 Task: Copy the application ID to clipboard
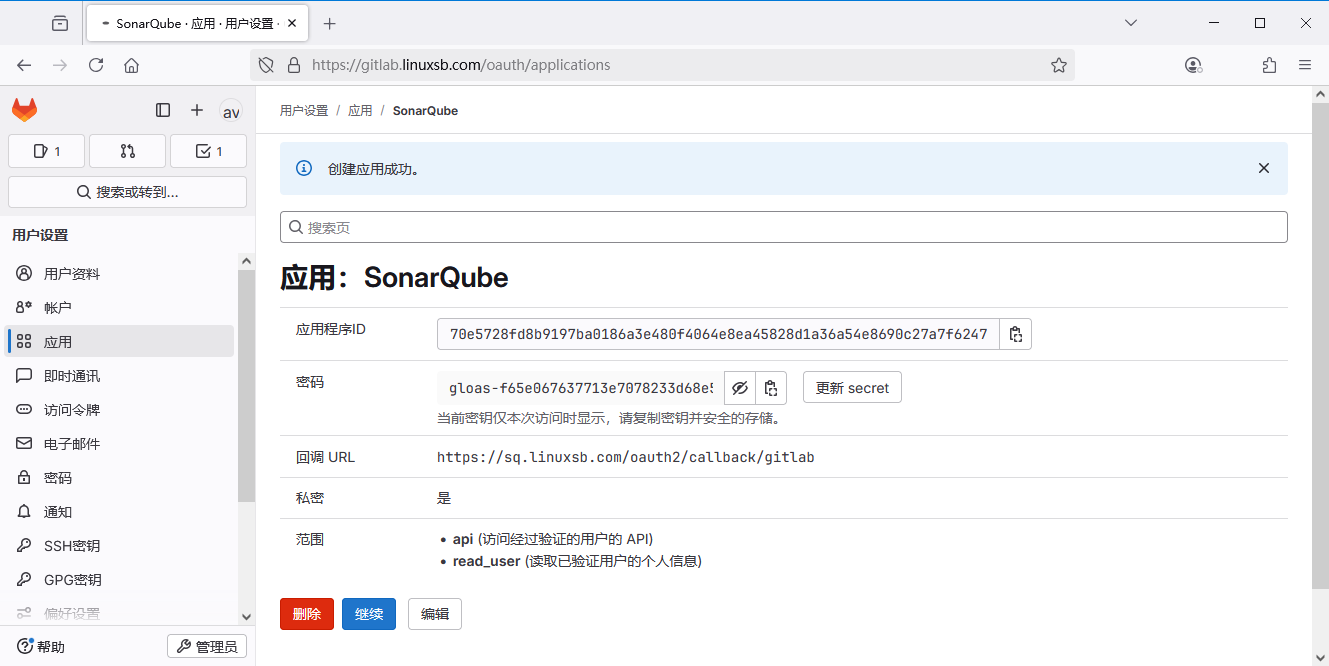[1015, 334]
